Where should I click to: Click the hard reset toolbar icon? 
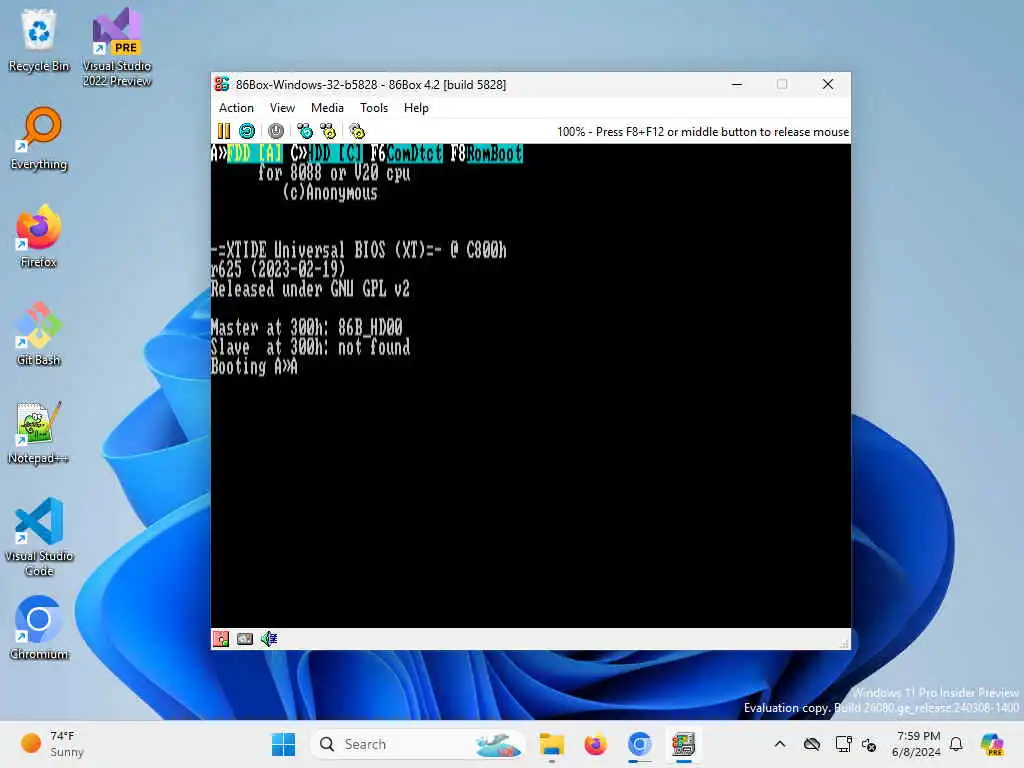point(247,131)
